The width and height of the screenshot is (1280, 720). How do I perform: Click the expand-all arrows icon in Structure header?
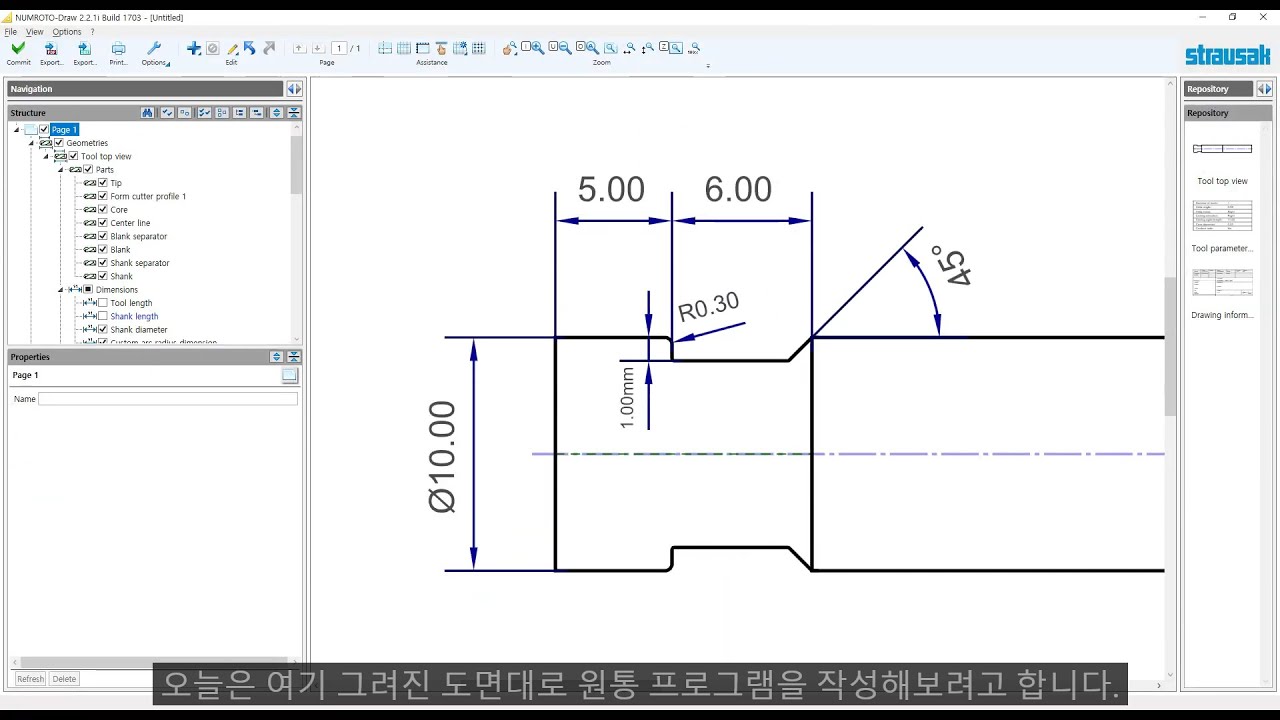(x=276, y=113)
